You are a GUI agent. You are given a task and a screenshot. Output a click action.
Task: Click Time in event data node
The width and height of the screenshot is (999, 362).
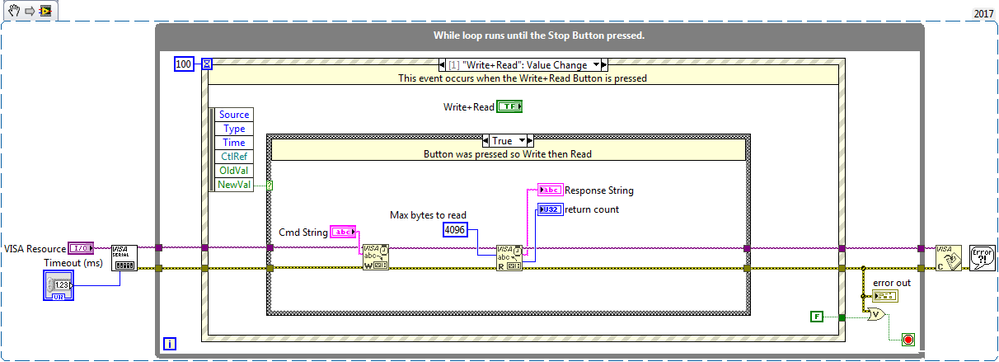(234, 143)
